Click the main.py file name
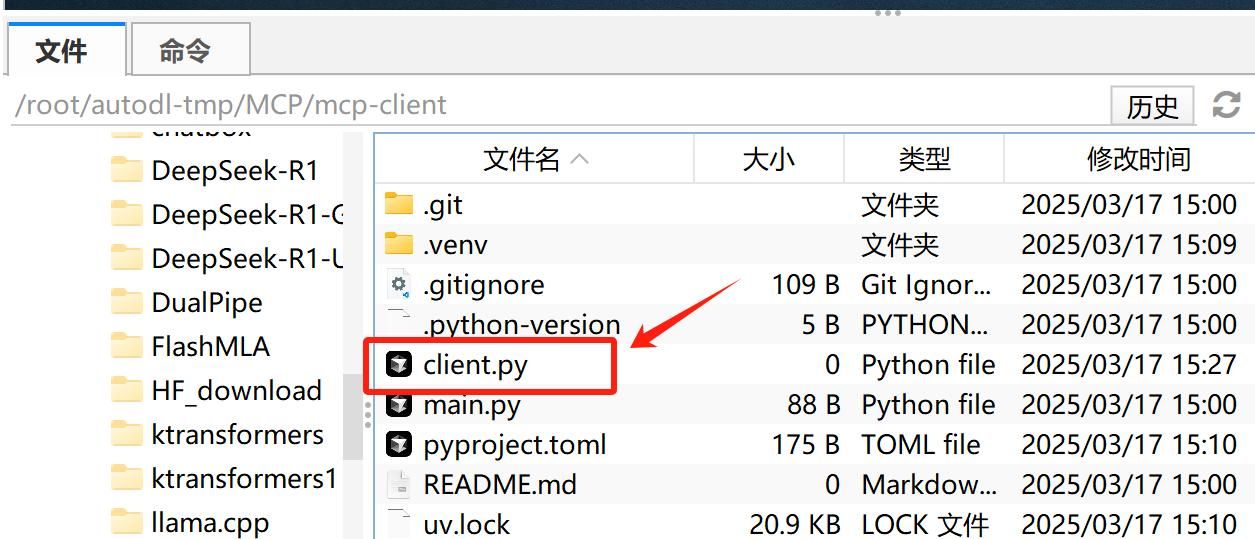This screenshot has width=1255, height=539. tap(472, 404)
